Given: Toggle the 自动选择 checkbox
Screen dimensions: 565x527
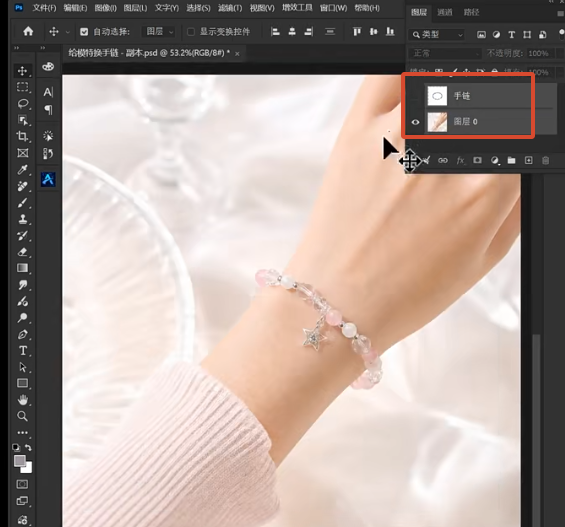Looking at the screenshot, I should coord(84,32).
